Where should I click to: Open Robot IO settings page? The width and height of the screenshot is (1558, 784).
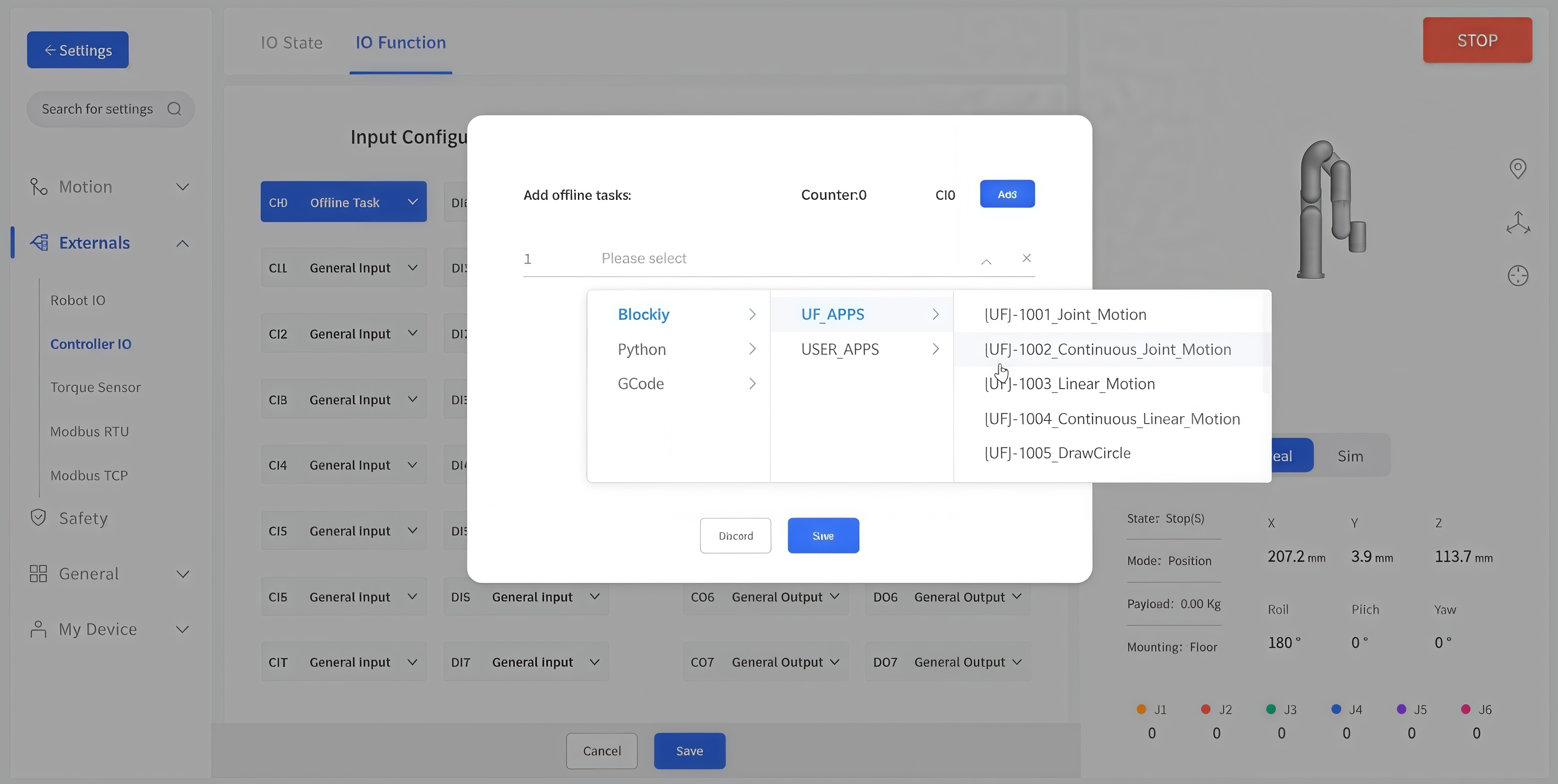[x=78, y=300]
